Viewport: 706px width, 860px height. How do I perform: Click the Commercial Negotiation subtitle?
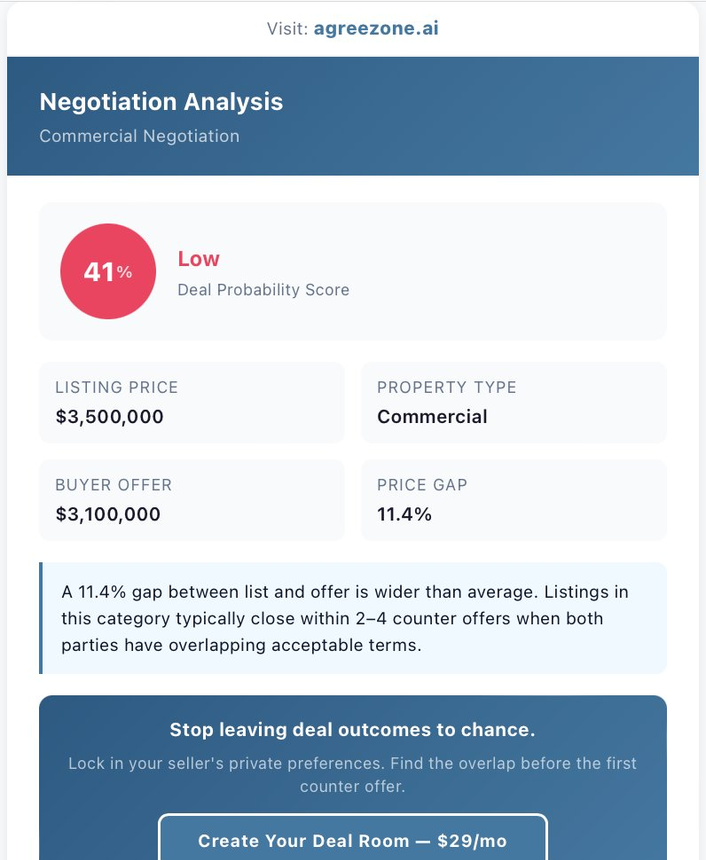pos(139,136)
